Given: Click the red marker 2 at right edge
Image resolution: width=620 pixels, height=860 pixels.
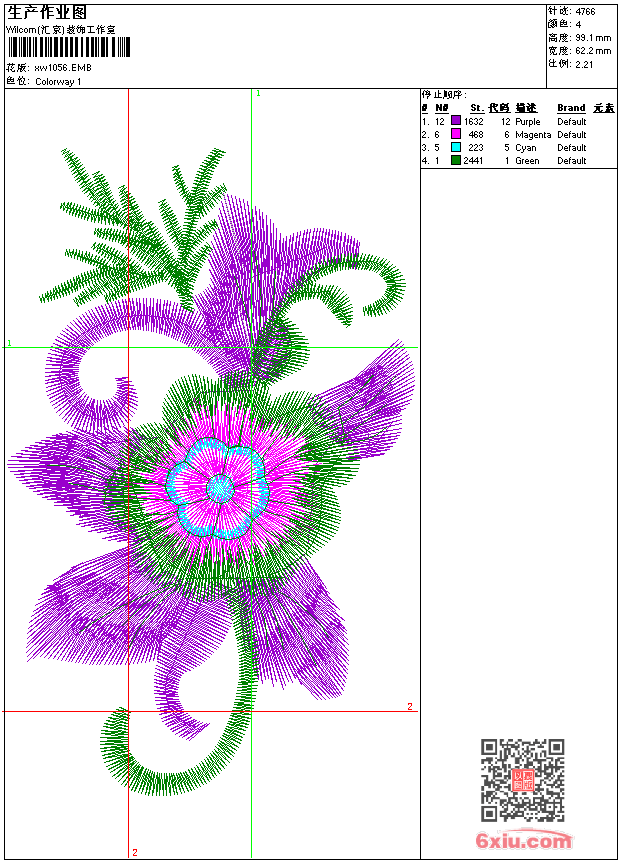Looking at the screenshot, I should 409,707.
